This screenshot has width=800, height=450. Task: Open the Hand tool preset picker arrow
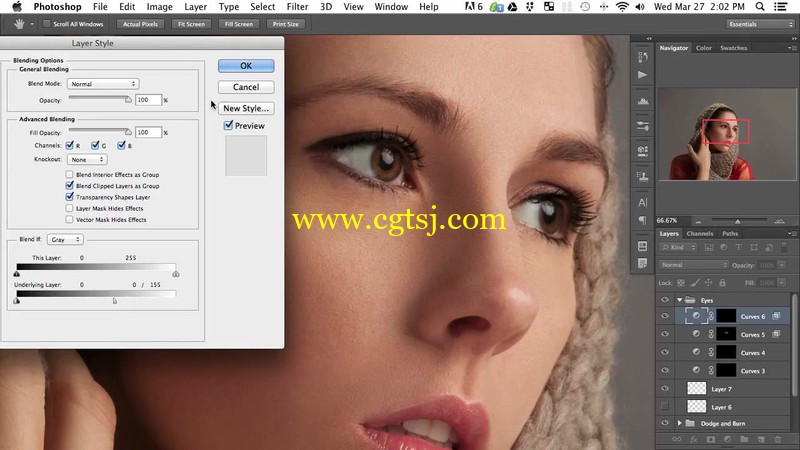(x=32, y=24)
